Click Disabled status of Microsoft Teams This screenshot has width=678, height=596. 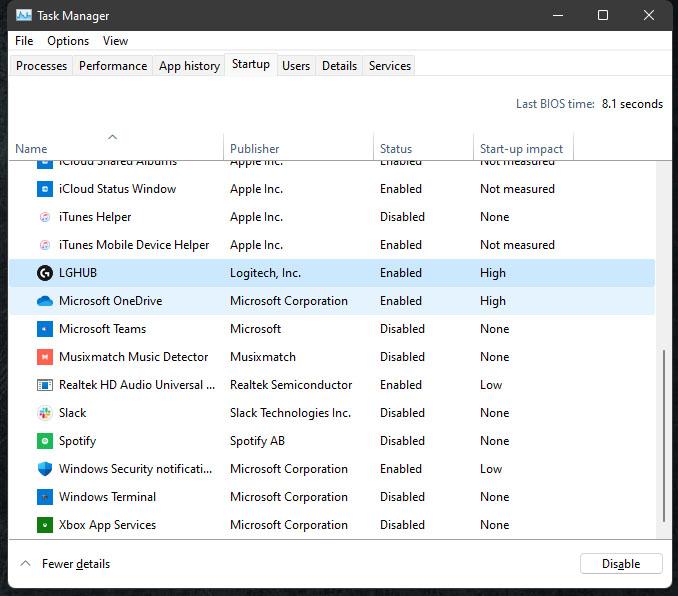[x=402, y=329]
